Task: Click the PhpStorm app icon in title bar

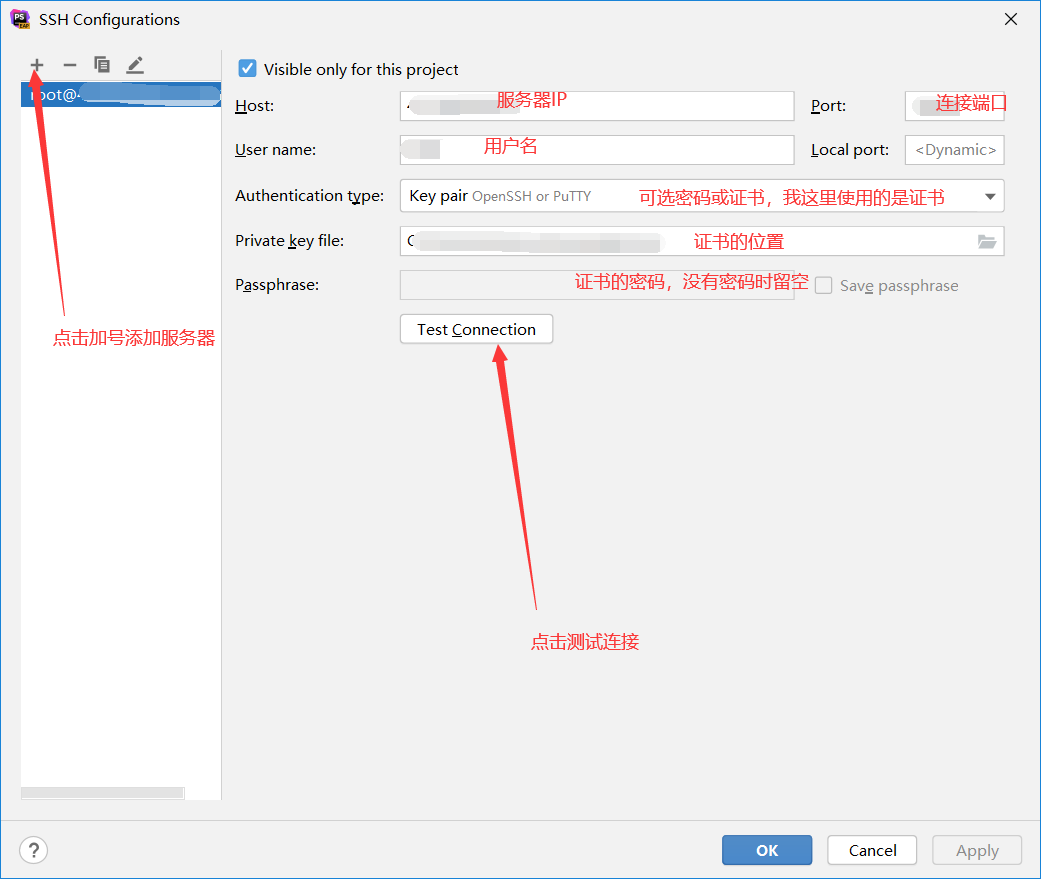Action: (x=21, y=19)
